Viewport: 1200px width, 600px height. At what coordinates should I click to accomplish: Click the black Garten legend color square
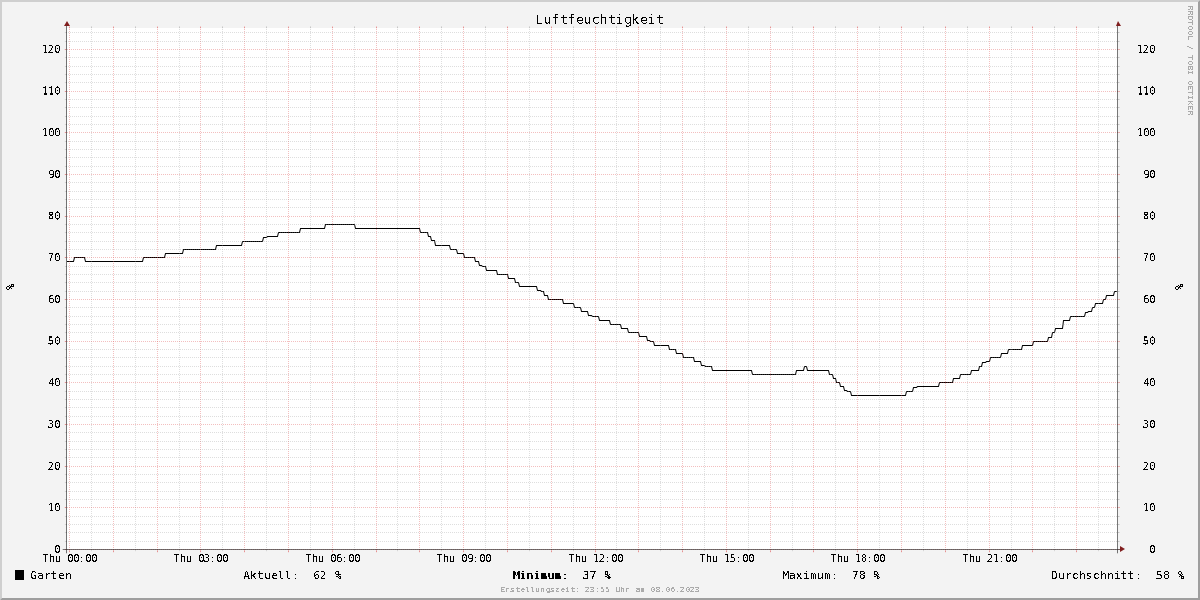pos(19,575)
